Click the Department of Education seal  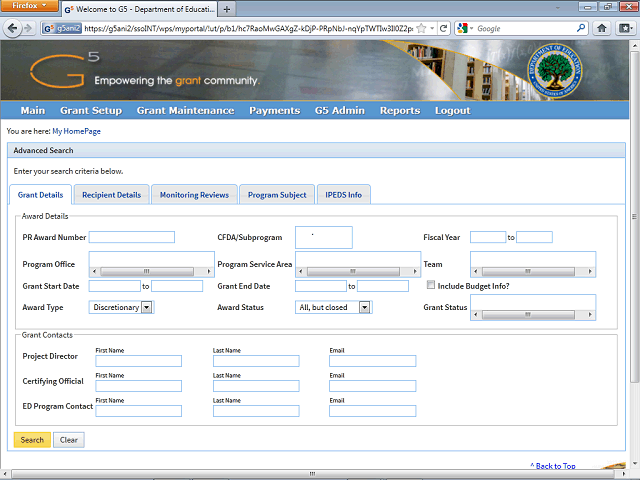pyautogui.click(x=555, y=71)
